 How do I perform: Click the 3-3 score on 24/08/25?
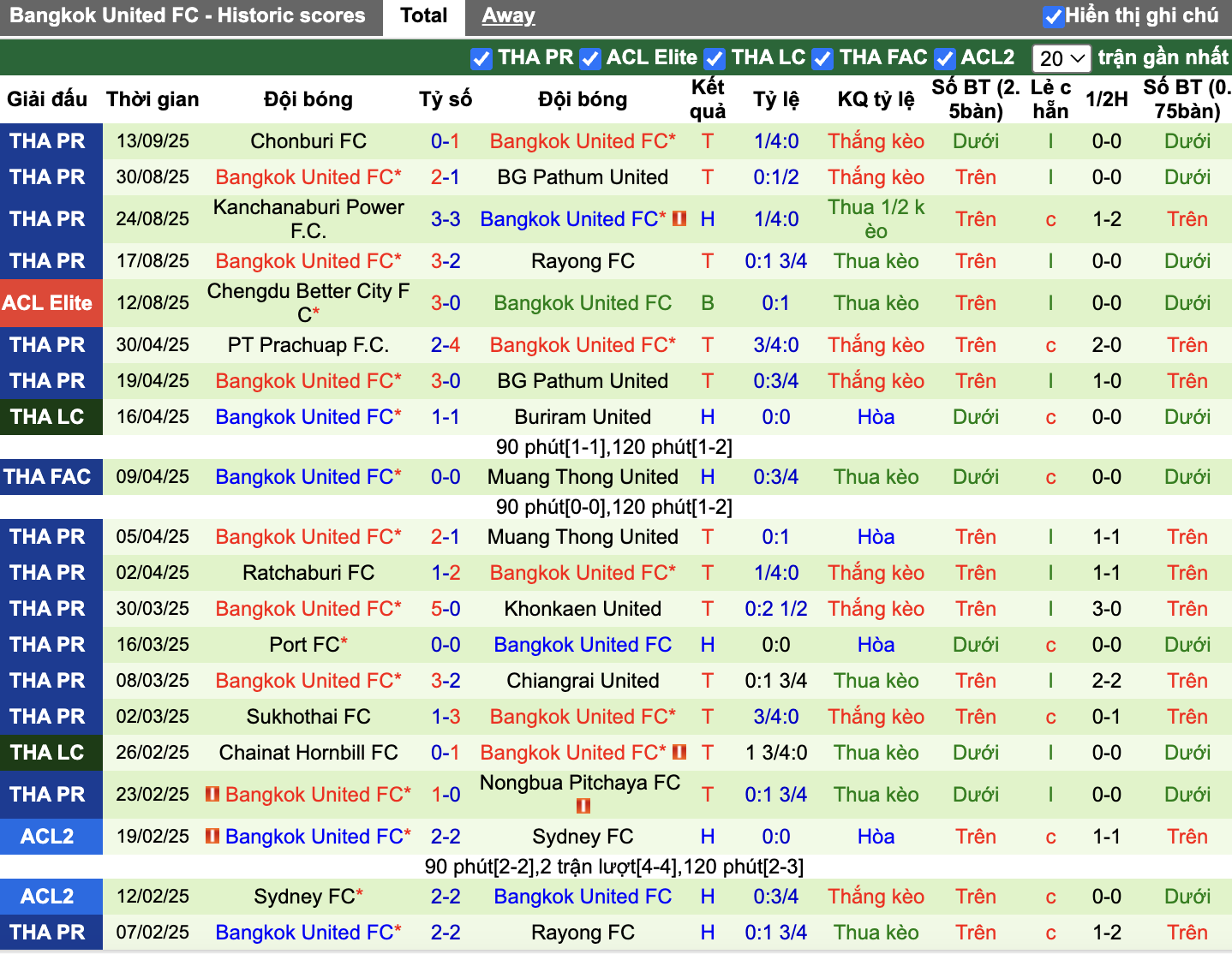click(x=446, y=219)
